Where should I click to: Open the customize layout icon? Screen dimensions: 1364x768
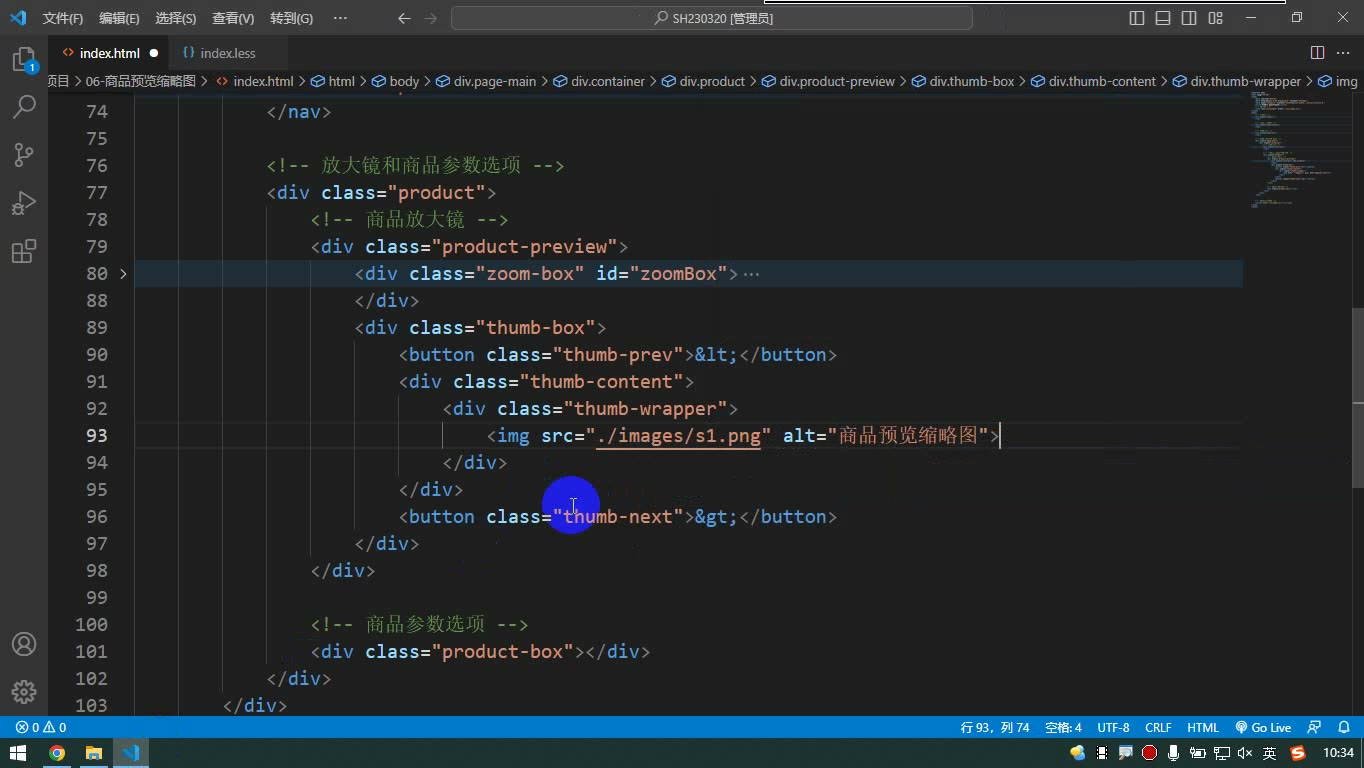point(1215,18)
